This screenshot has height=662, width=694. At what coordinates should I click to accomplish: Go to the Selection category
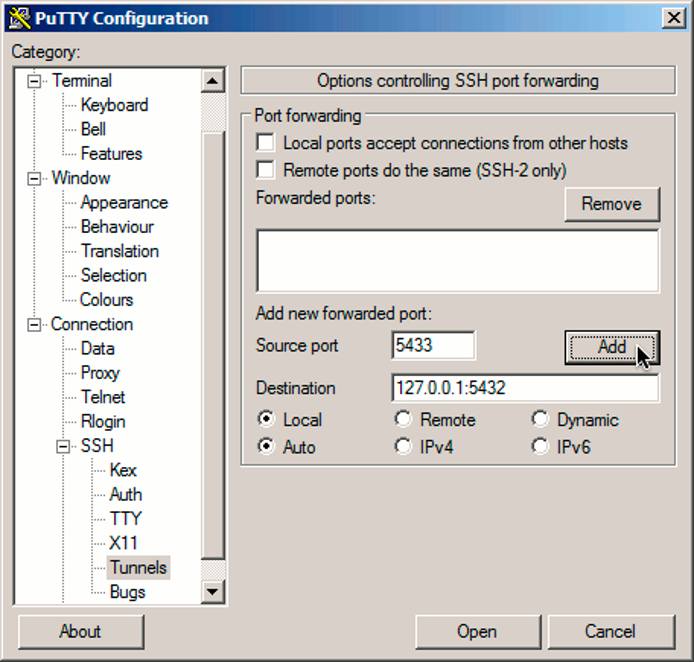coord(114,275)
